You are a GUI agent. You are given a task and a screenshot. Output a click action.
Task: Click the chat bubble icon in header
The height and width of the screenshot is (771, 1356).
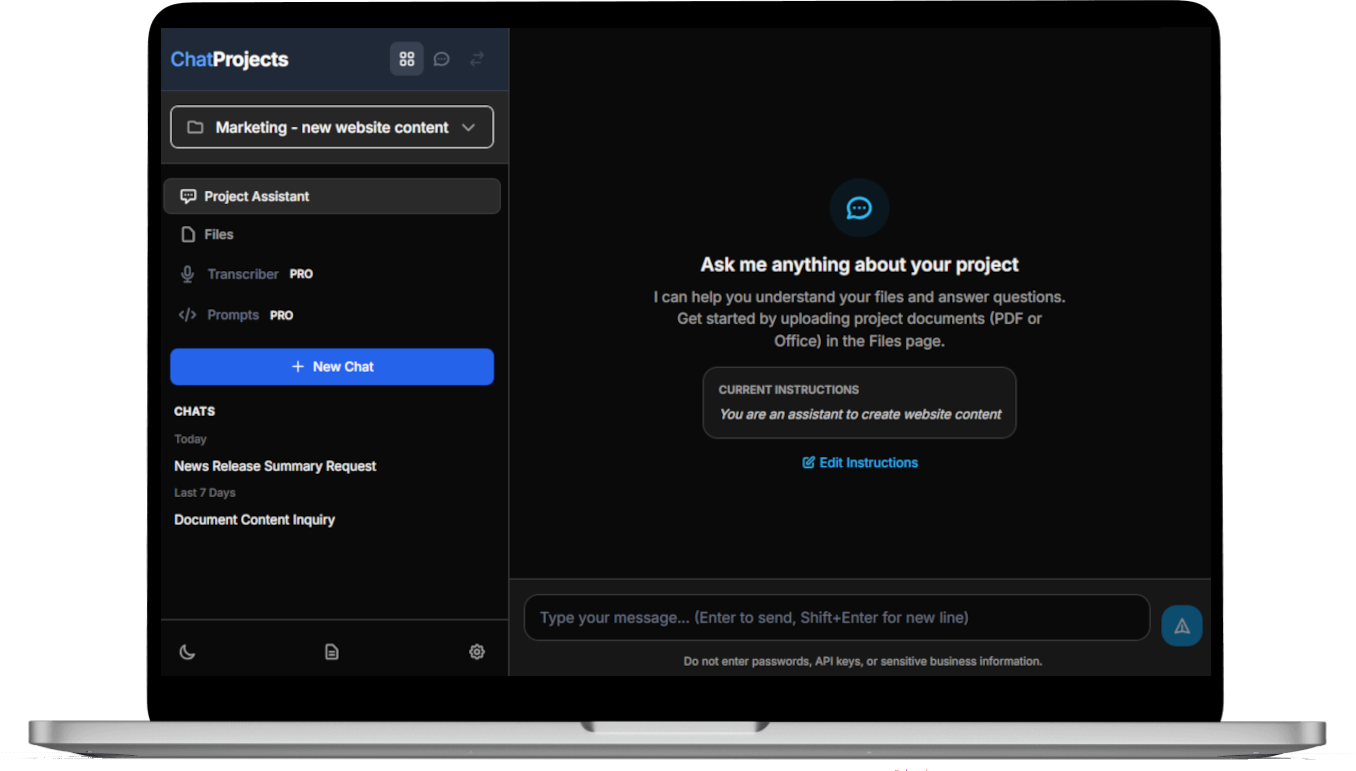[441, 60]
